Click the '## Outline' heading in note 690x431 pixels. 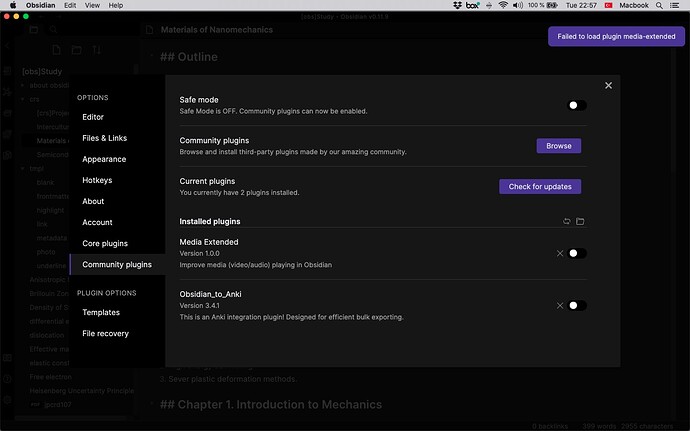188,57
